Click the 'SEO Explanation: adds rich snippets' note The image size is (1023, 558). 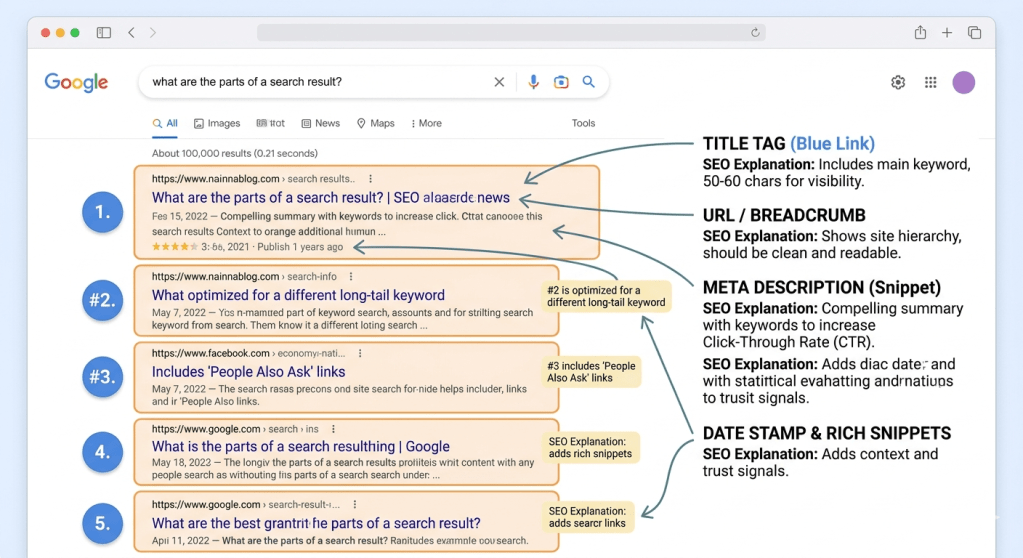click(x=590, y=448)
